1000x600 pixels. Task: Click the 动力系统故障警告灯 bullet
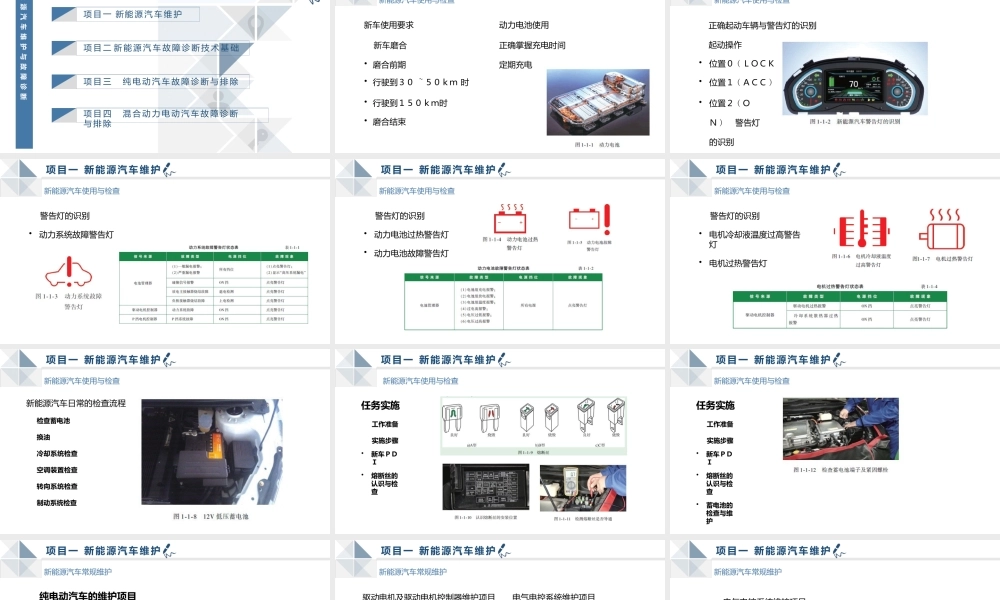(x=77, y=235)
